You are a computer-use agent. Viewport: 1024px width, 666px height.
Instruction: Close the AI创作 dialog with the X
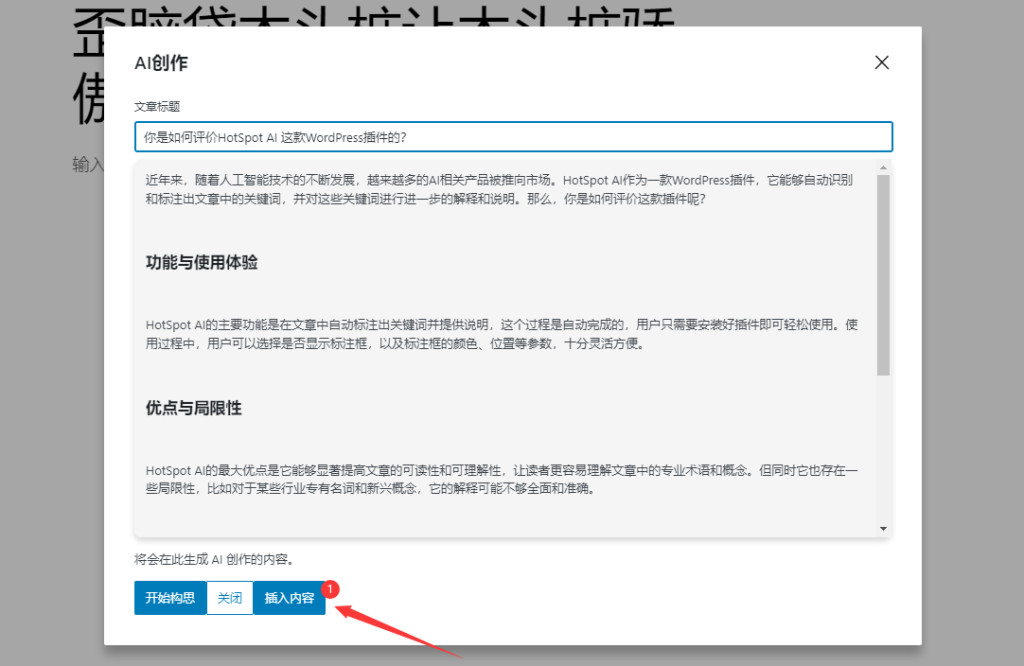(x=881, y=62)
